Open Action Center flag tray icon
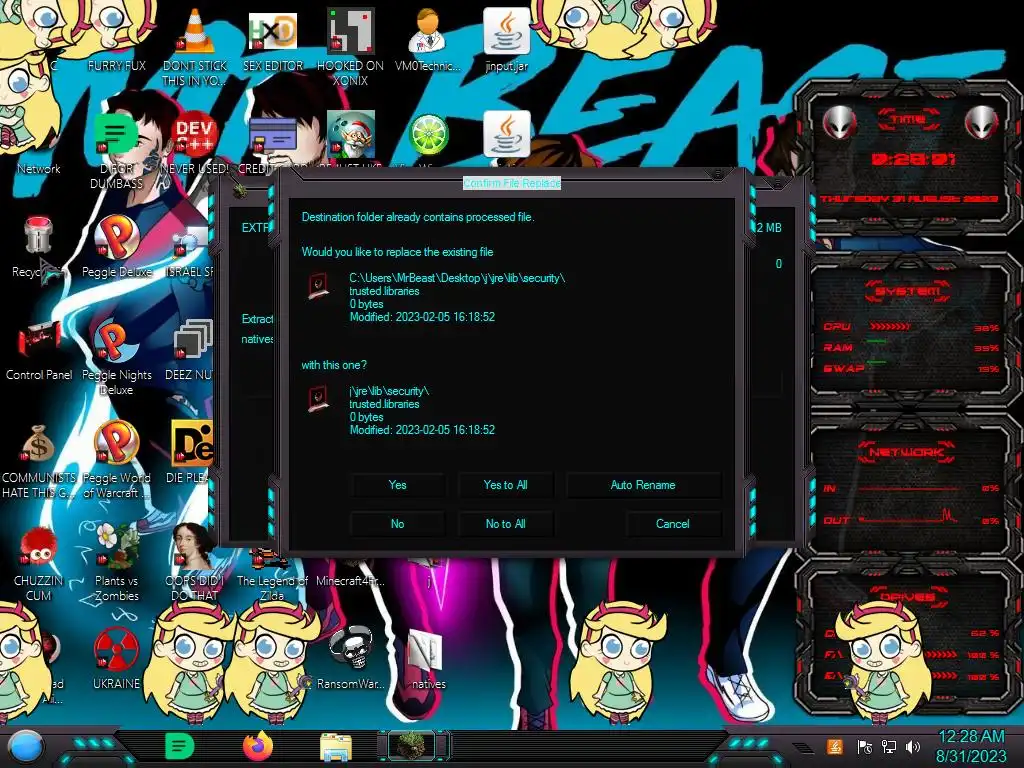 point(864,746)
